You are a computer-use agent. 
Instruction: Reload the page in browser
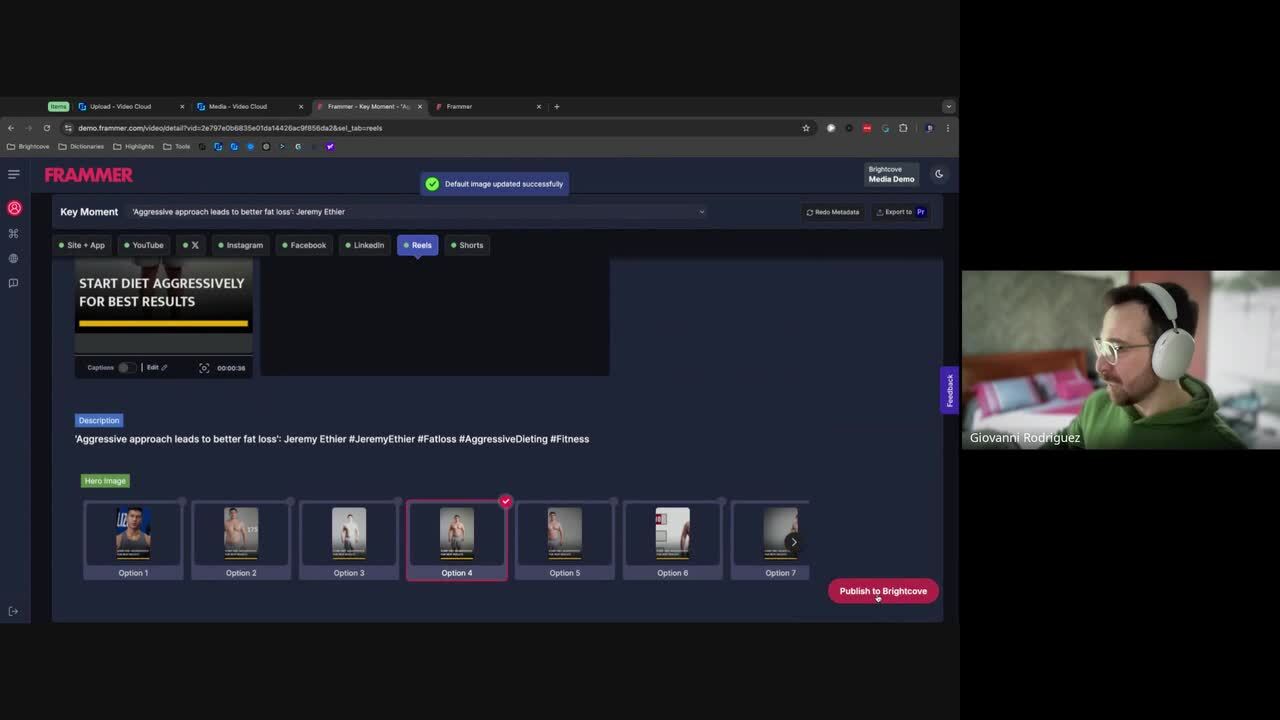click(46, 128)
